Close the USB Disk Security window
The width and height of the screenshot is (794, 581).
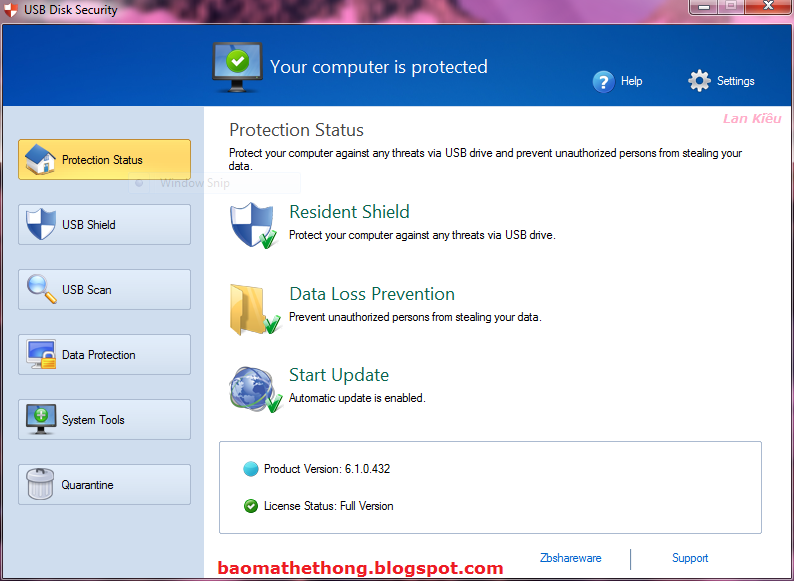768,7
